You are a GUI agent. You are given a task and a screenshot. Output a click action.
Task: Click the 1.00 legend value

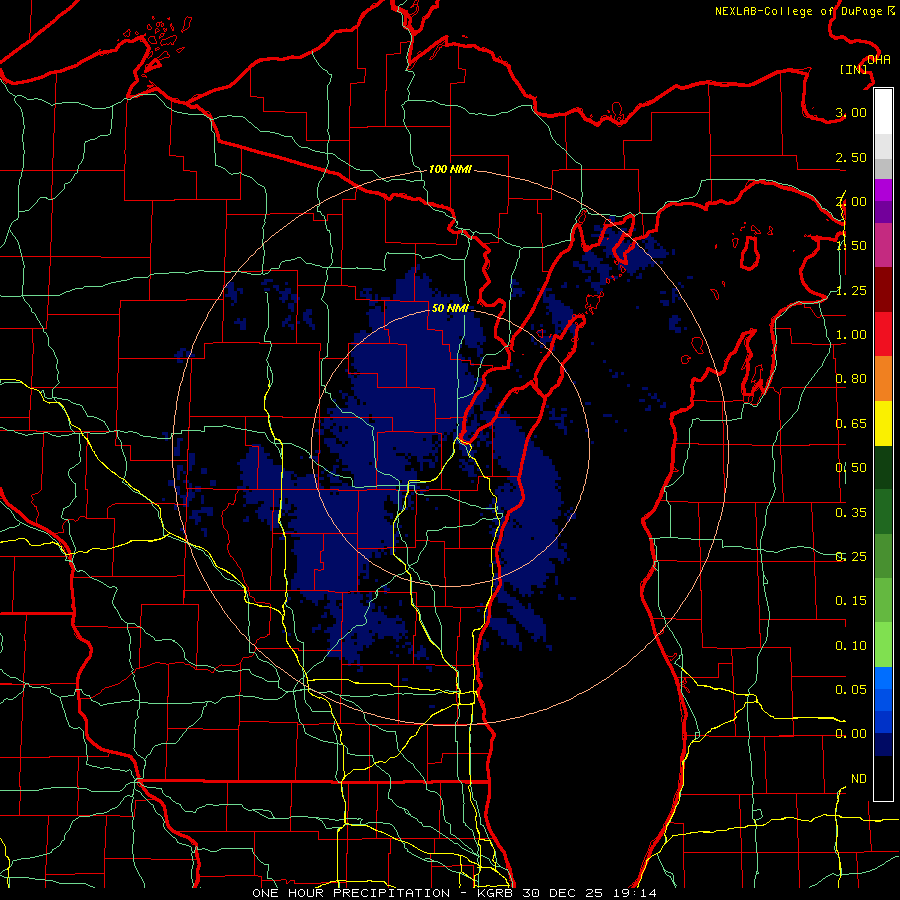[851, 335]
